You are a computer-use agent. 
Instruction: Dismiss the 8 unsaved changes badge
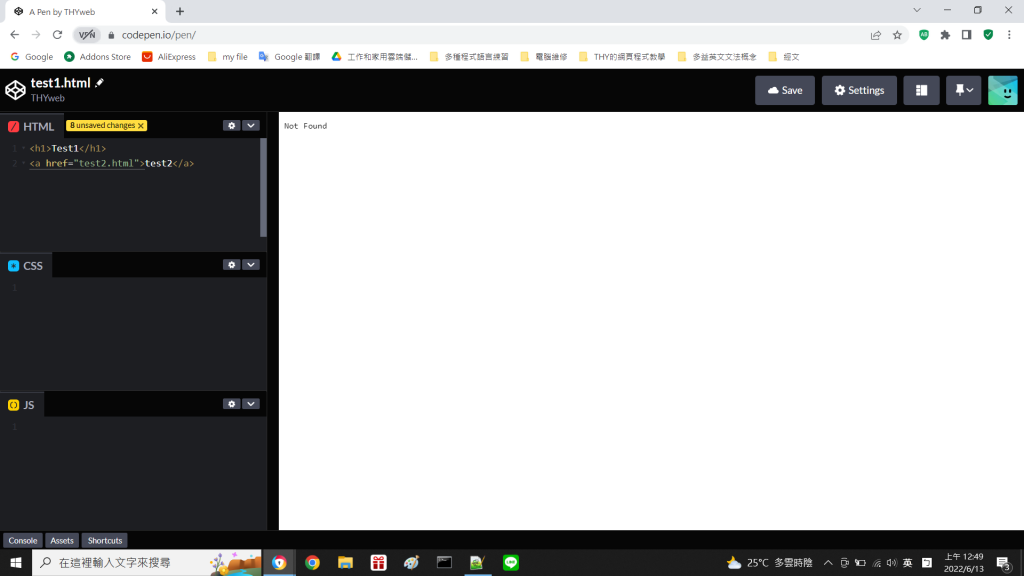pyautogui.click(x=140, y=125)
